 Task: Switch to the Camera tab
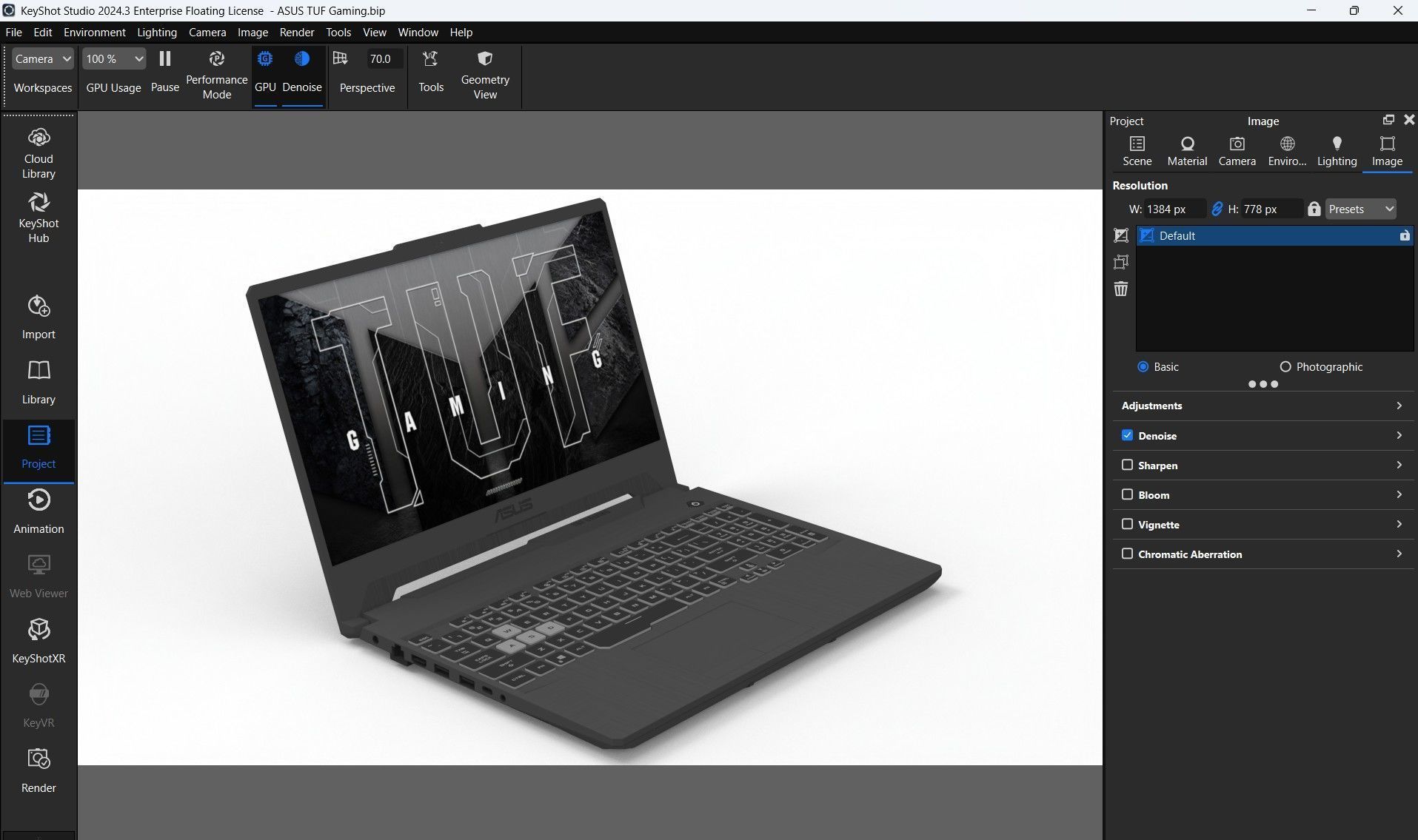click(1237, 151)
